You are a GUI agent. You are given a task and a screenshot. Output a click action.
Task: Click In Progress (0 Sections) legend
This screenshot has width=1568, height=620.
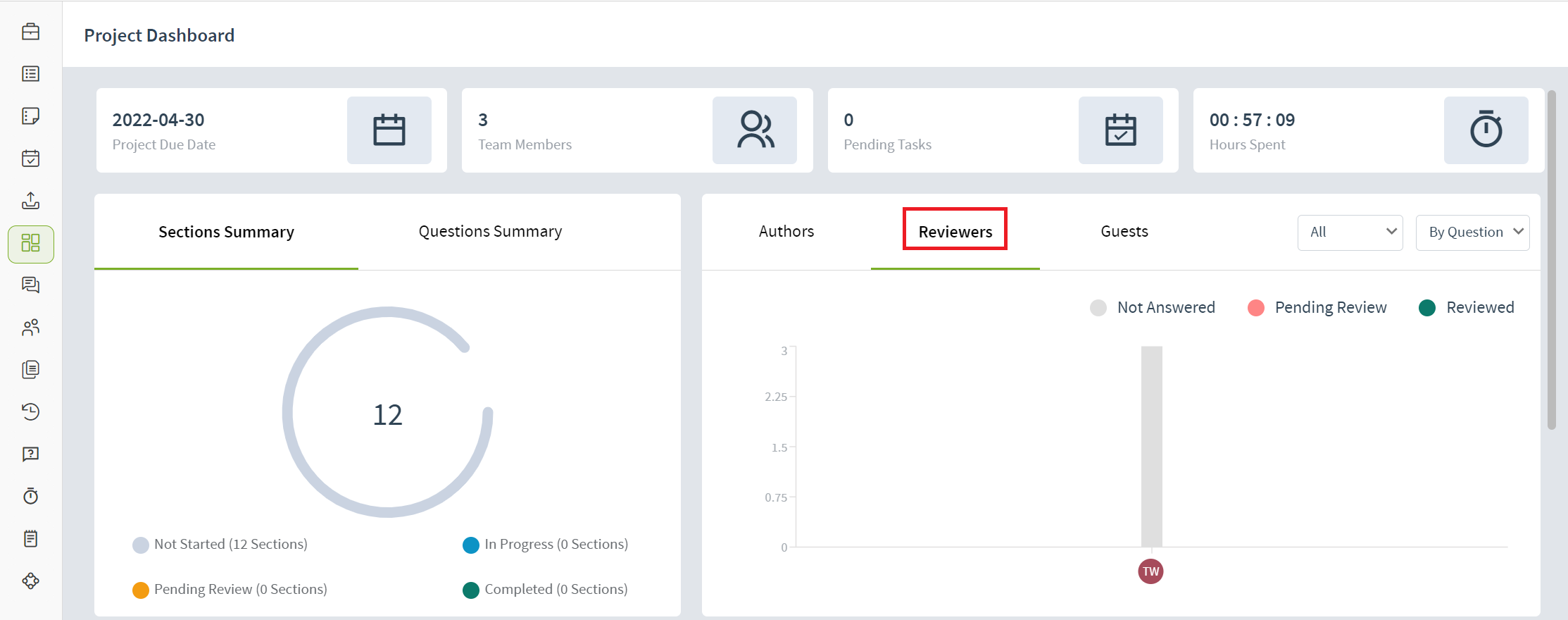[546, 545]
